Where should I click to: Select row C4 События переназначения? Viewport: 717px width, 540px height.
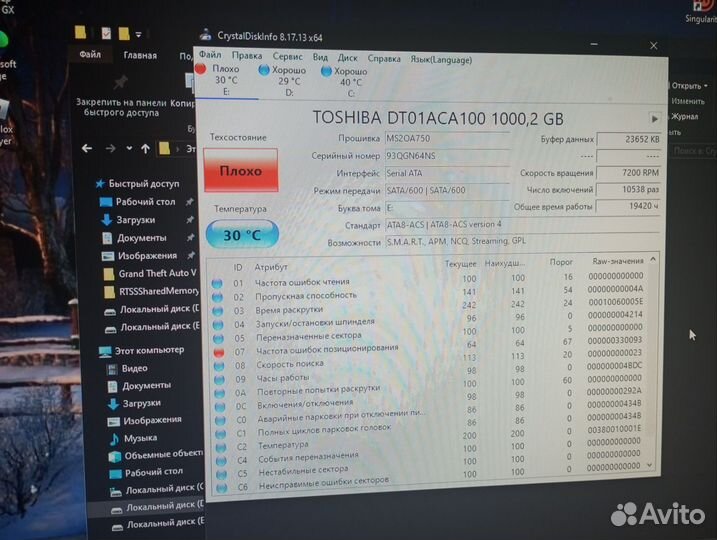tap(430, 458)
